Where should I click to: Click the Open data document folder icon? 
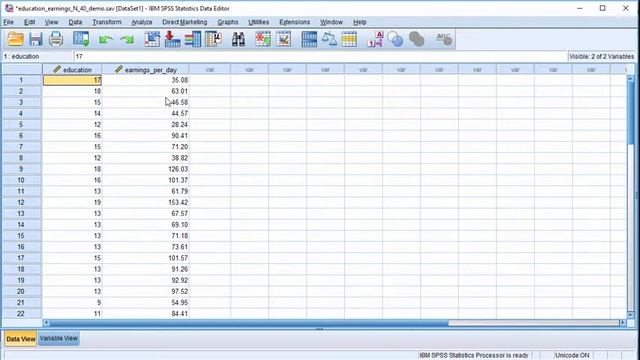click(x=16, y=39)
